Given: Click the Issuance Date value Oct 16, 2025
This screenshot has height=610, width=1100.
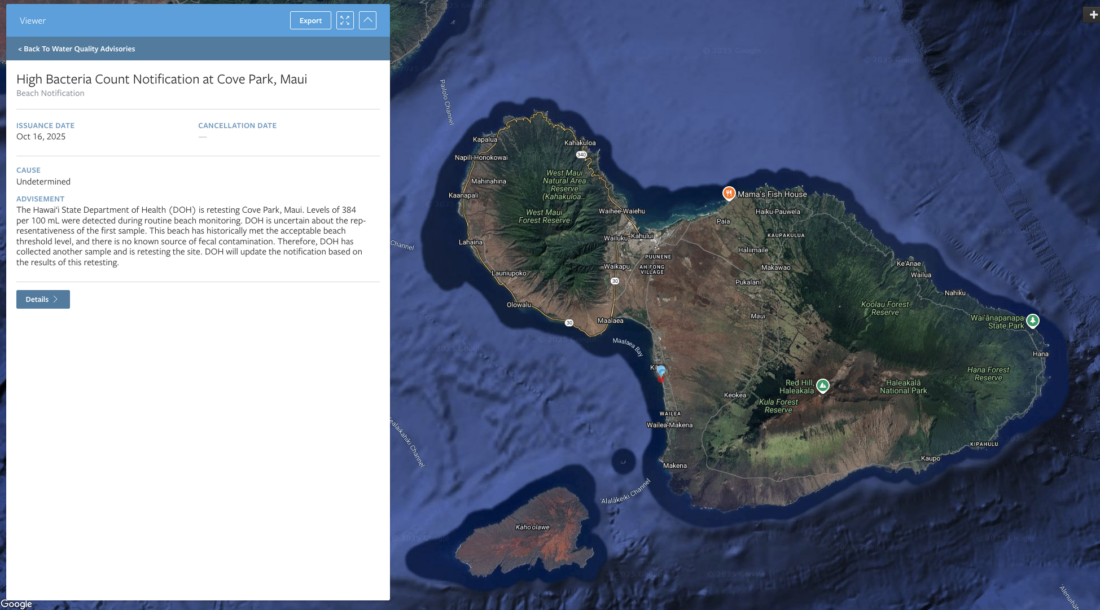Looking at the screenshot, I should [x=41, y=136].
